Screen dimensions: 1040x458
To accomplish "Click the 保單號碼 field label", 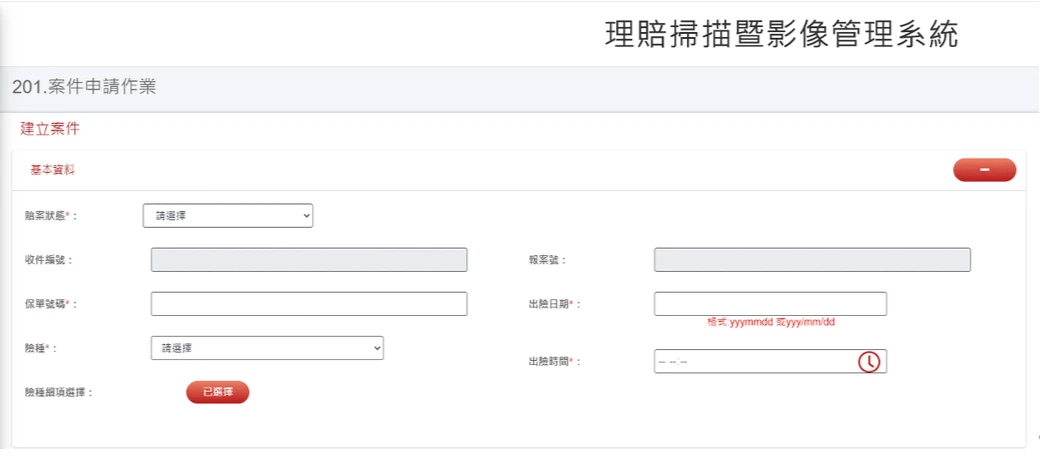I will click(50, 304).
